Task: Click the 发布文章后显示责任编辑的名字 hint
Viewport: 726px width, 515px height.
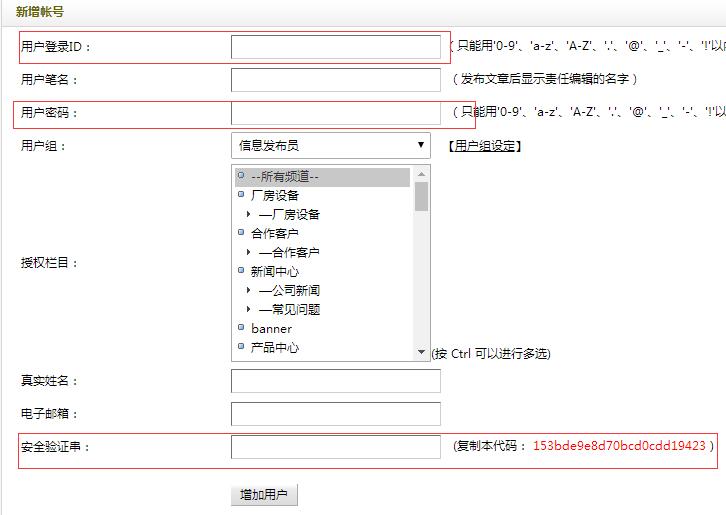Action: (545, 79)
